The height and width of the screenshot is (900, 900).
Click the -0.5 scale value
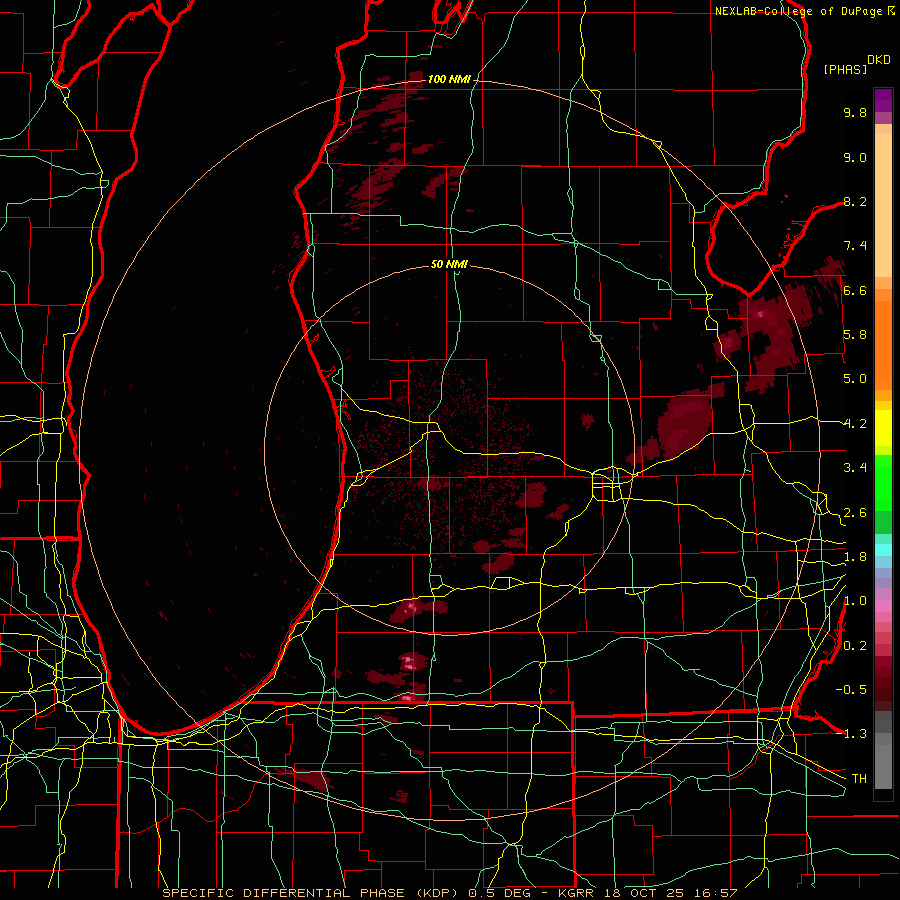pos(851,690)
